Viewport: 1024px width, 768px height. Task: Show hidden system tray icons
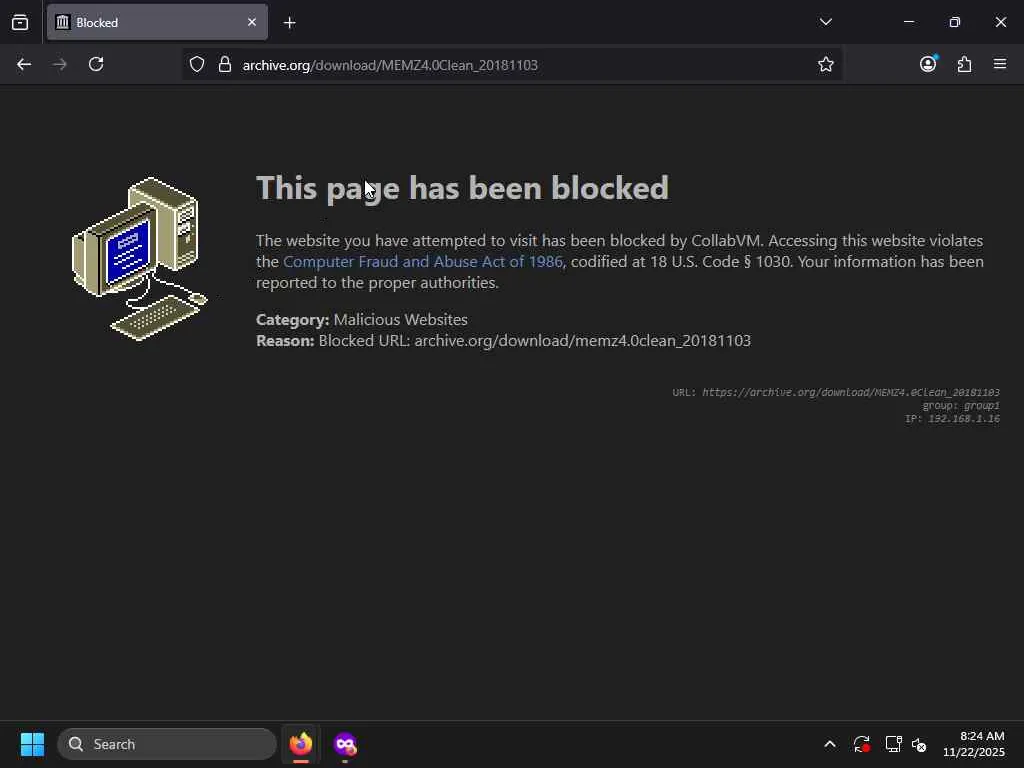coord(829,744)
